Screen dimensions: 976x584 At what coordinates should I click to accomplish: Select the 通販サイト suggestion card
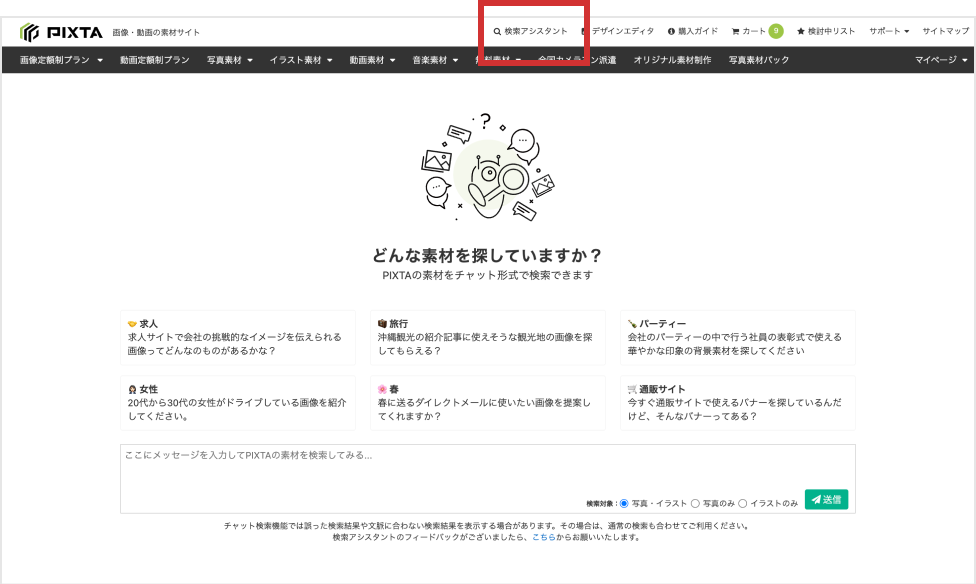pos(738,403)
